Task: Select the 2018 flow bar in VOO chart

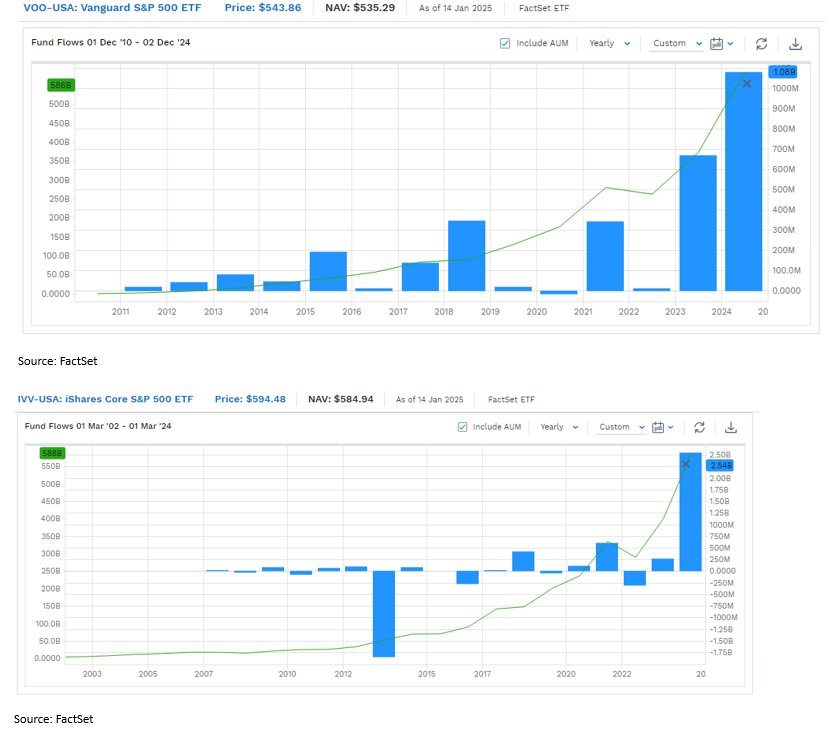Action: tap(466, 256)
